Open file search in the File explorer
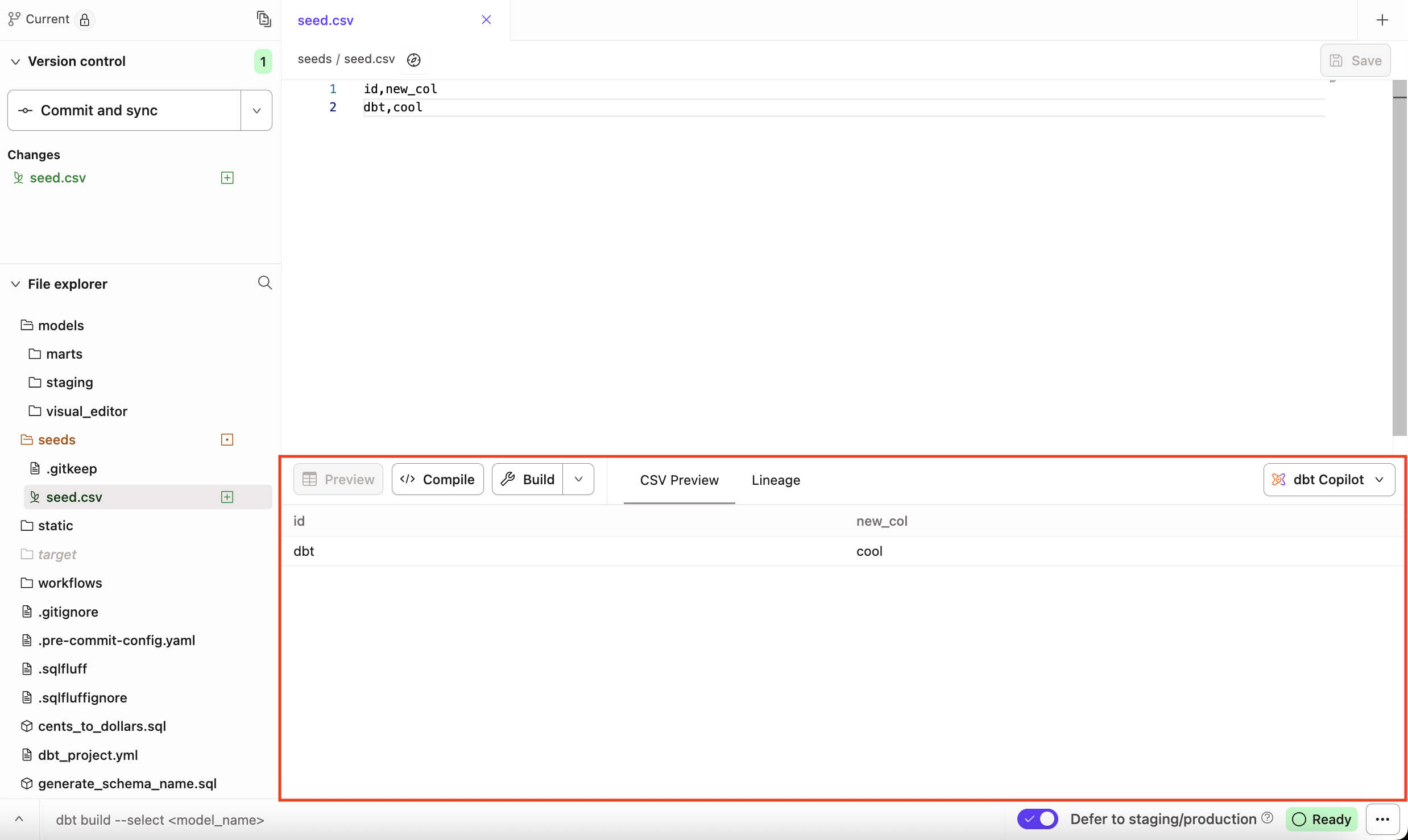Viewport: 1408px width, 840px height. (x=265, y=282)
